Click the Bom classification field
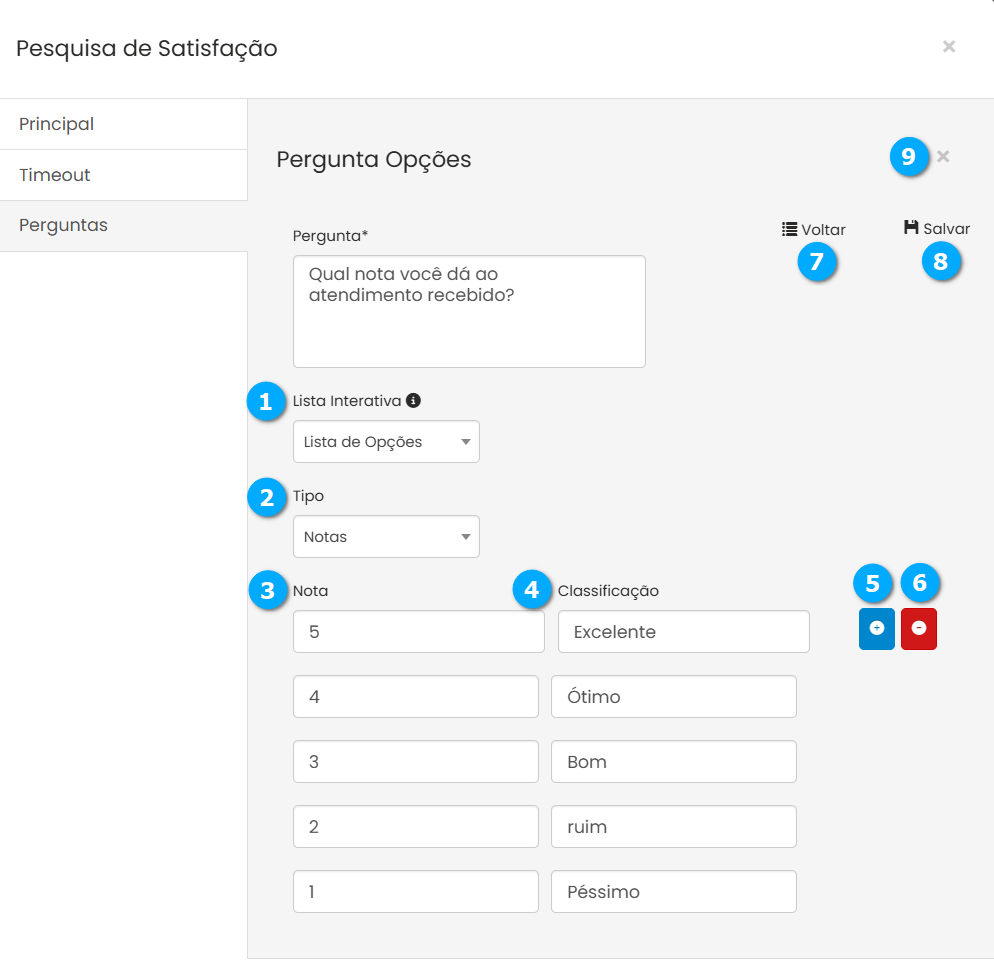Screen dimensions: 994x978 click(x=673, y=762)
